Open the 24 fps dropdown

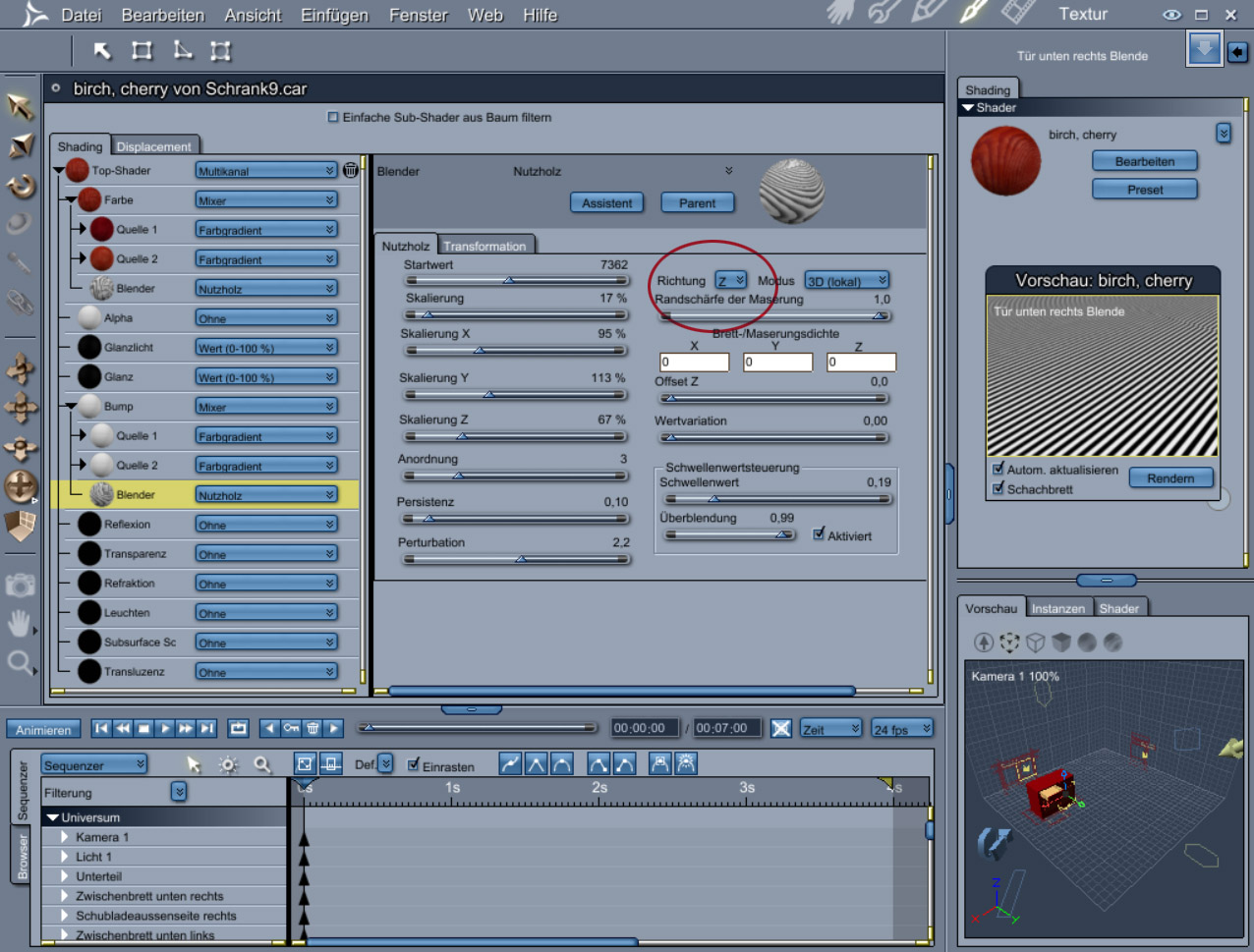[902, 729]
